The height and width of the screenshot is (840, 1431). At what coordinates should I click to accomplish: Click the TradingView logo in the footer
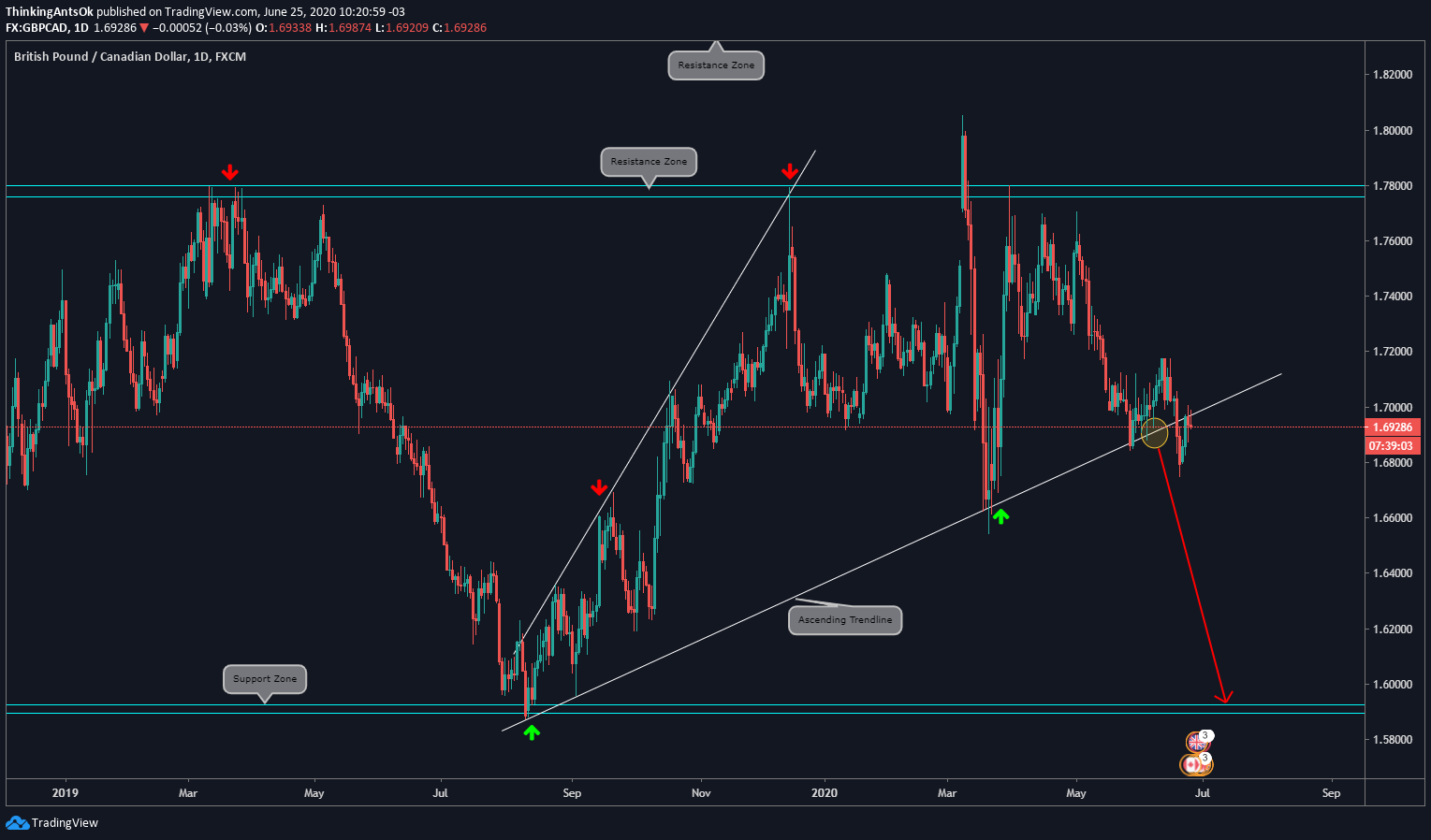coord(52,823)
